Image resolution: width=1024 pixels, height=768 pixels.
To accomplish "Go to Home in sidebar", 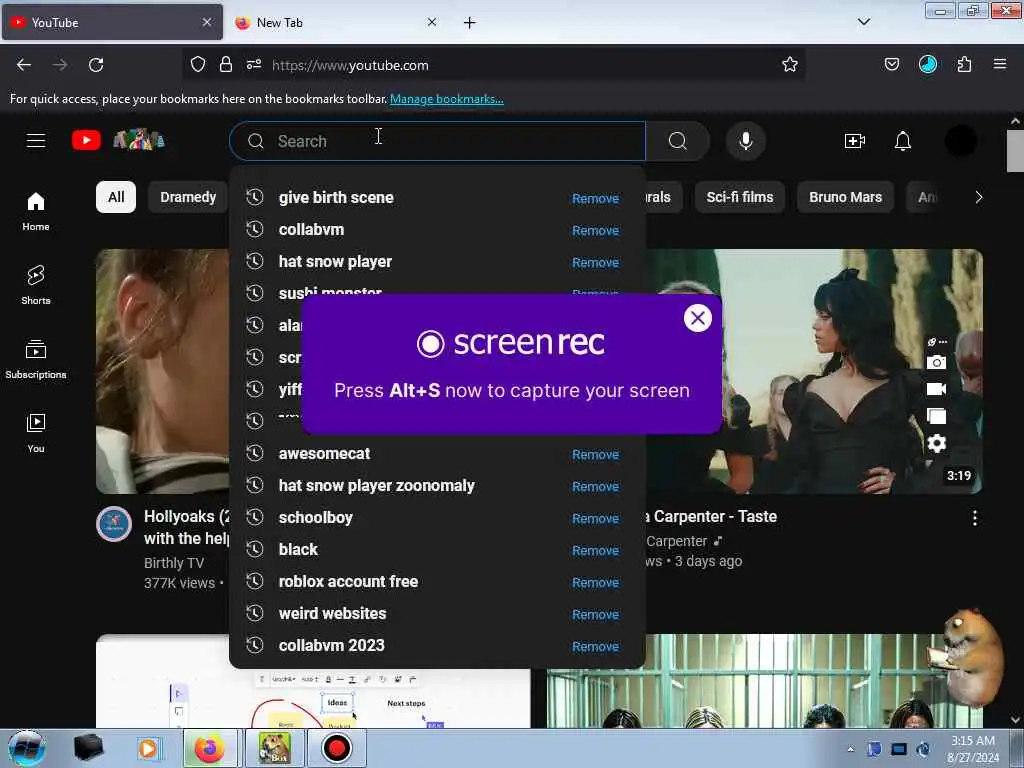I will click(36, 212).
